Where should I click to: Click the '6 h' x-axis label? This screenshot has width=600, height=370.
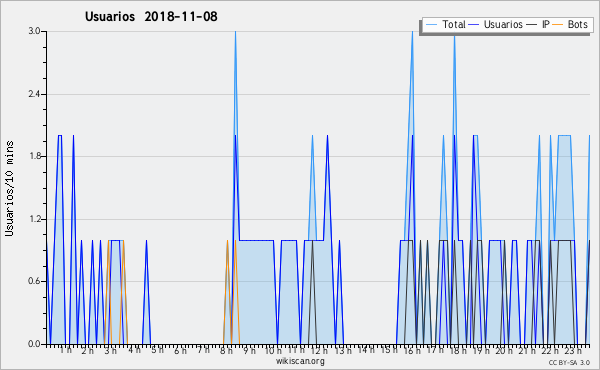click(x=180, y=350)
